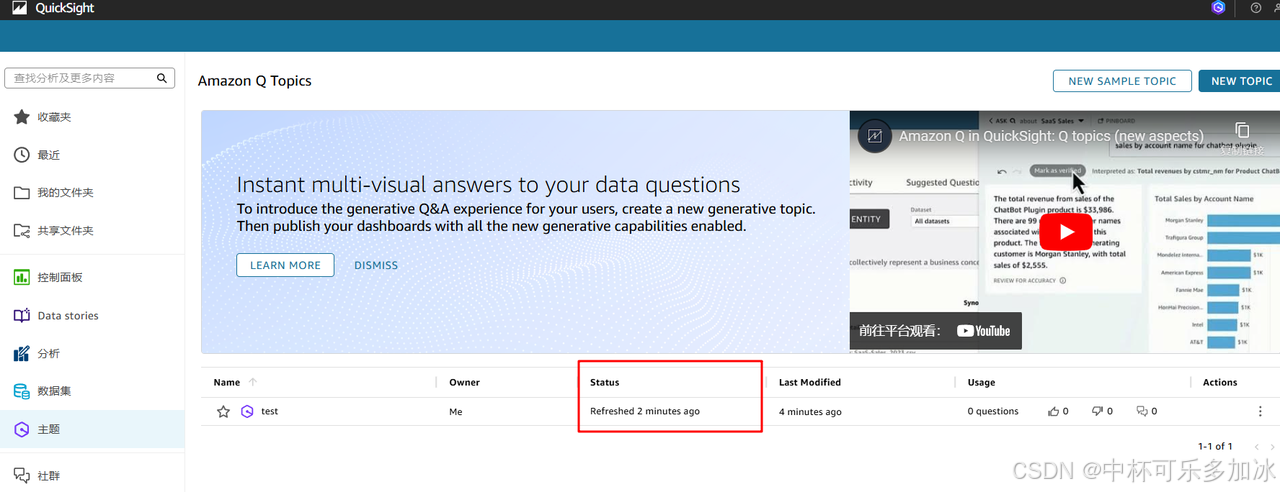Play the YouTube video
The height and width of the screenshot is (492, 1280).
point(1067,233)
